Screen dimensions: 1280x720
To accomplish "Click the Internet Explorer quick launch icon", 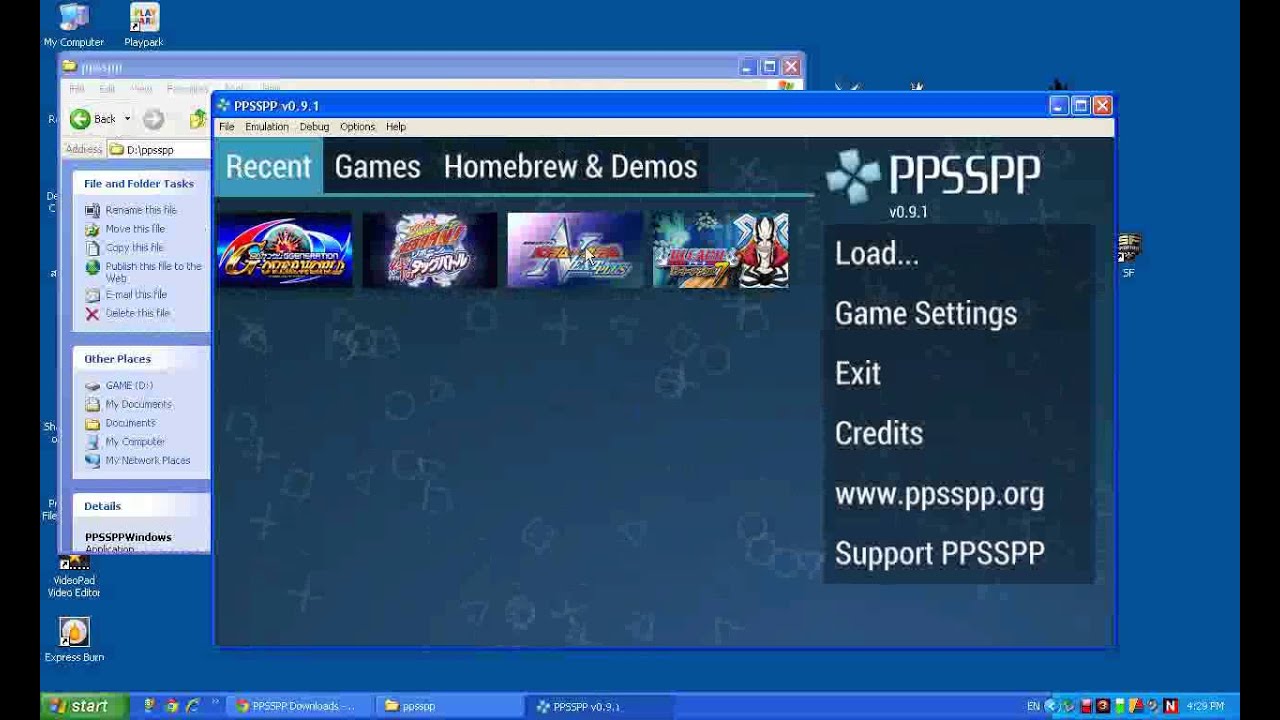I will pyautogui.click(x=193, y=706).
